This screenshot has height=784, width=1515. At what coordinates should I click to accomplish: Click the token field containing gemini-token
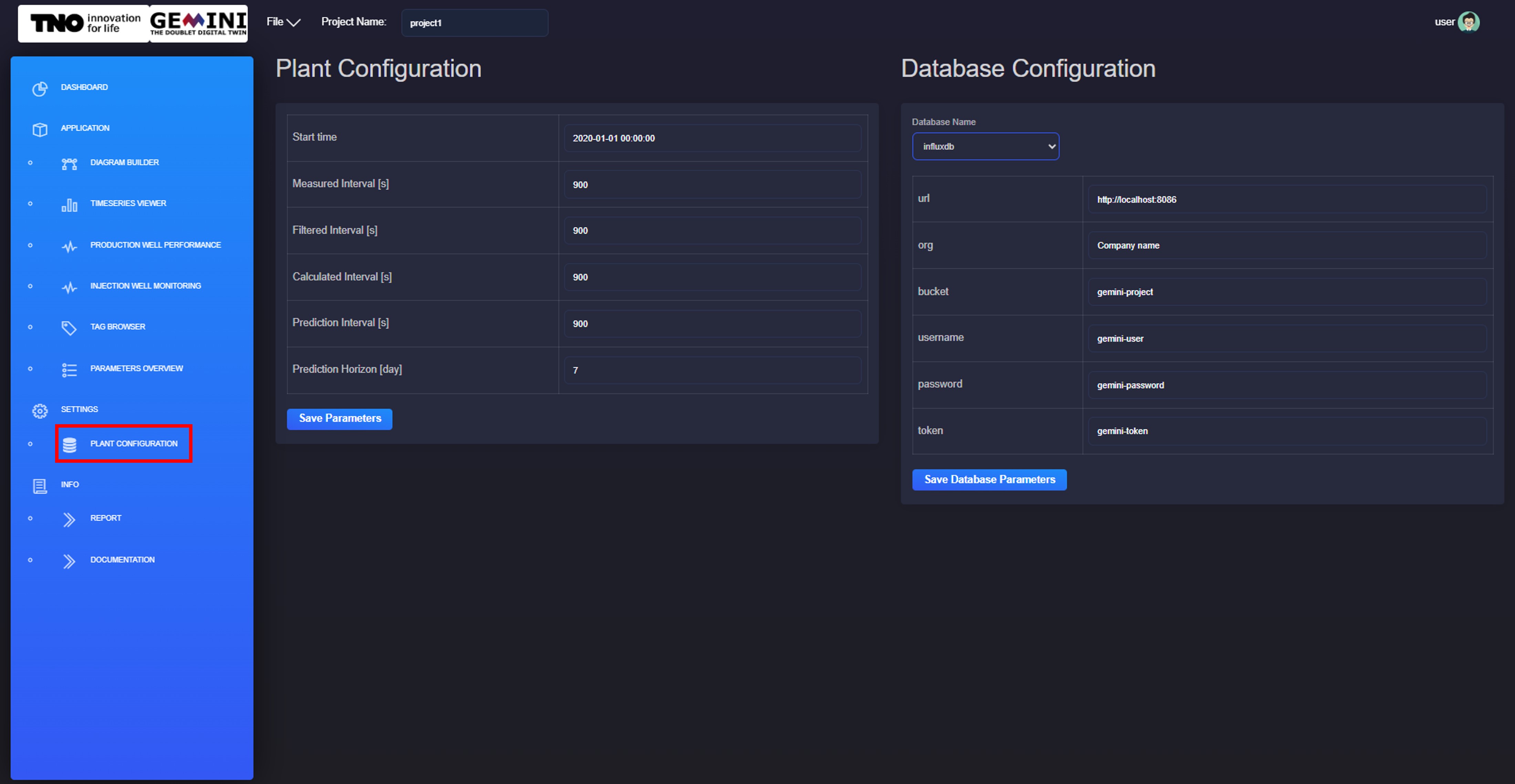pos(1286,431)
